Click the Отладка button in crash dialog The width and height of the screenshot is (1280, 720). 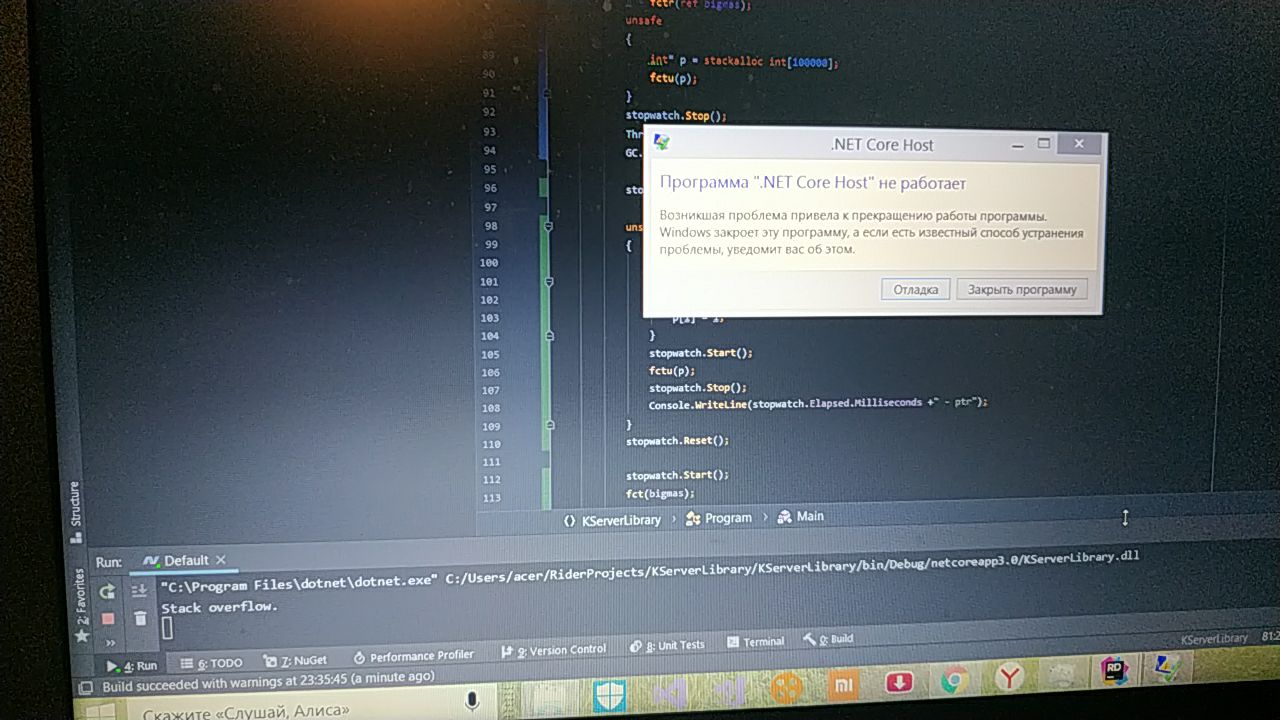(915, 289)
